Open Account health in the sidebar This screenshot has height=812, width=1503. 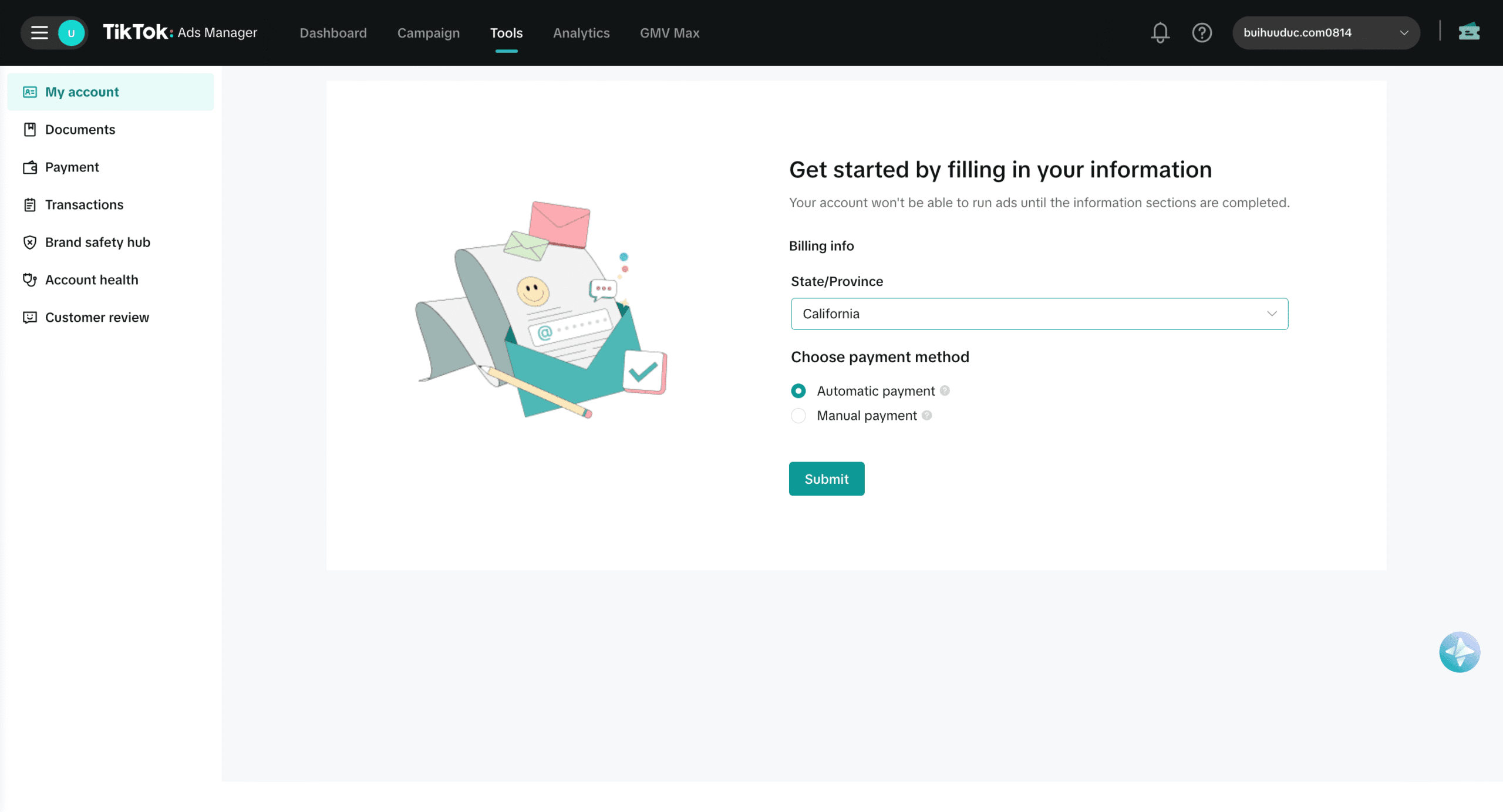point(92,280)
